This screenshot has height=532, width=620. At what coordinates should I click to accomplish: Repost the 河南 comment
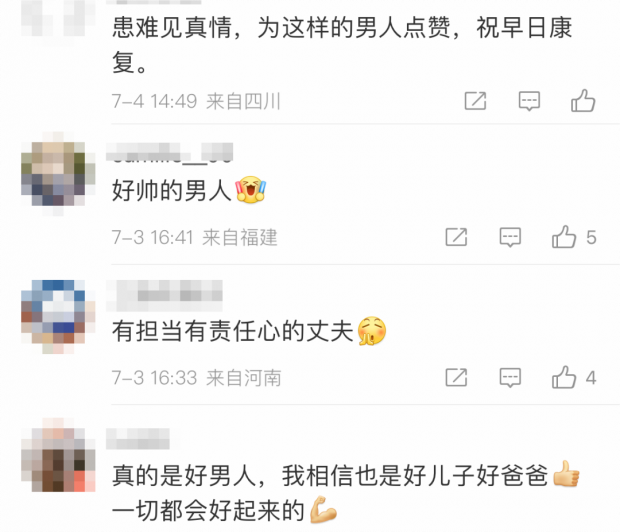click(x=456, y=377)
